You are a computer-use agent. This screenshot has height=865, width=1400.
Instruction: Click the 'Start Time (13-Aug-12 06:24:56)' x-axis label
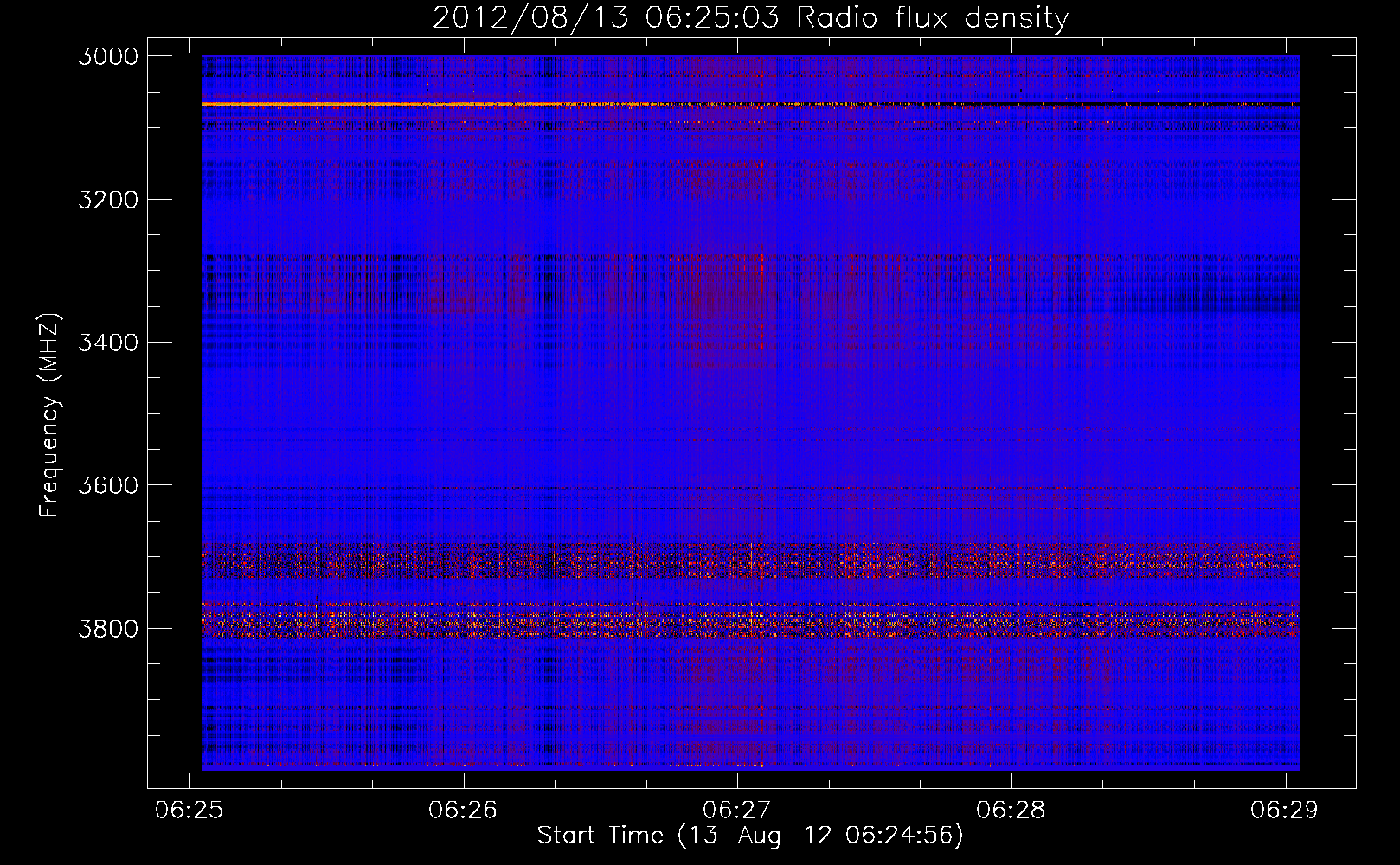(x=750, y=836)
